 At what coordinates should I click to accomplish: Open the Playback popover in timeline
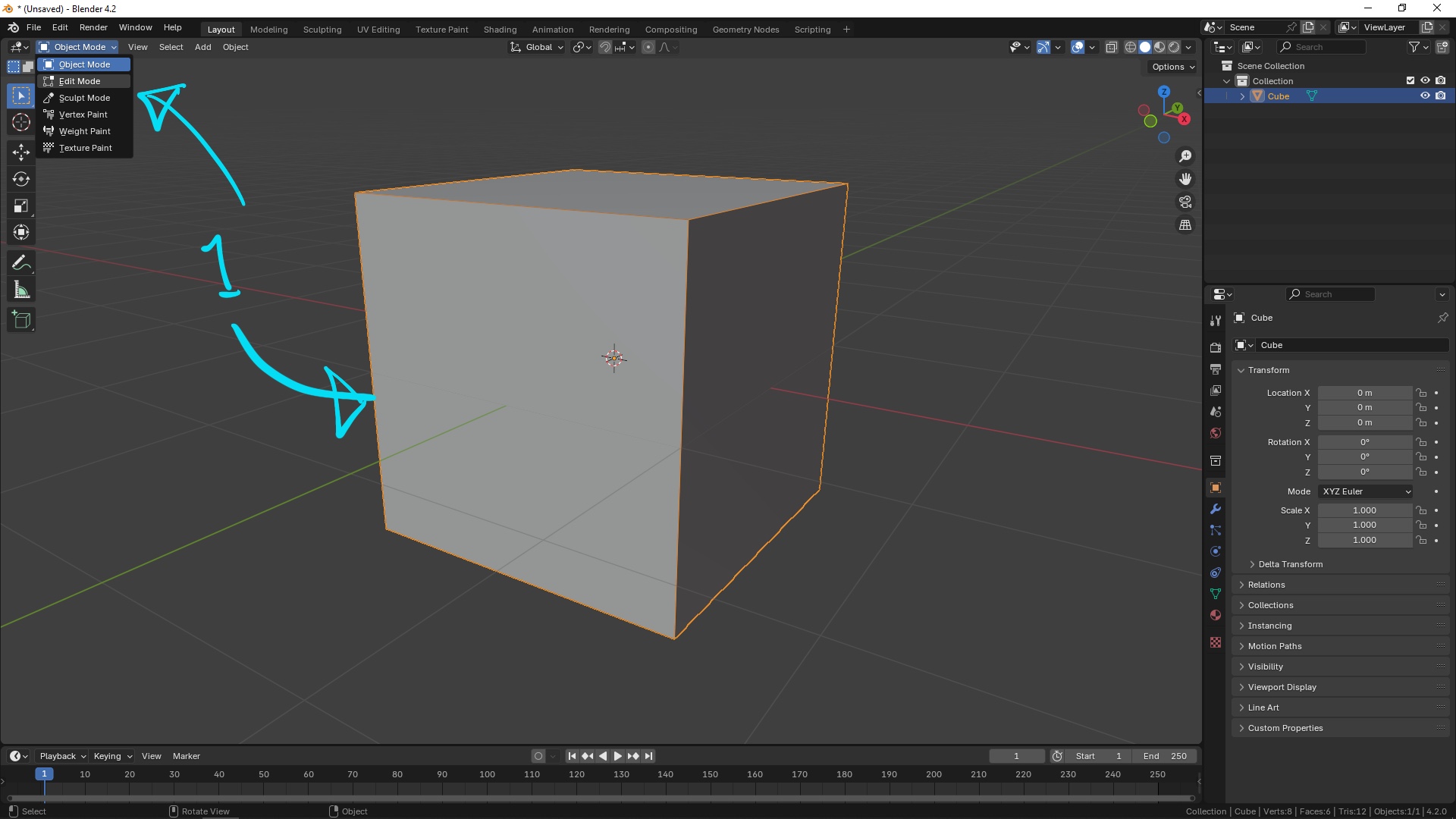pyautogui.click(x=62, y=756)
